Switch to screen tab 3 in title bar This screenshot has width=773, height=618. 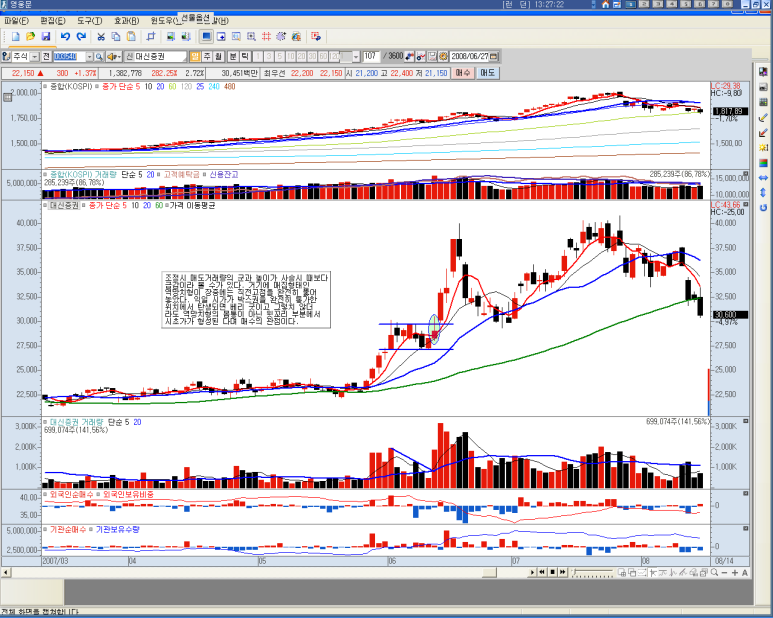click(658, 4)
